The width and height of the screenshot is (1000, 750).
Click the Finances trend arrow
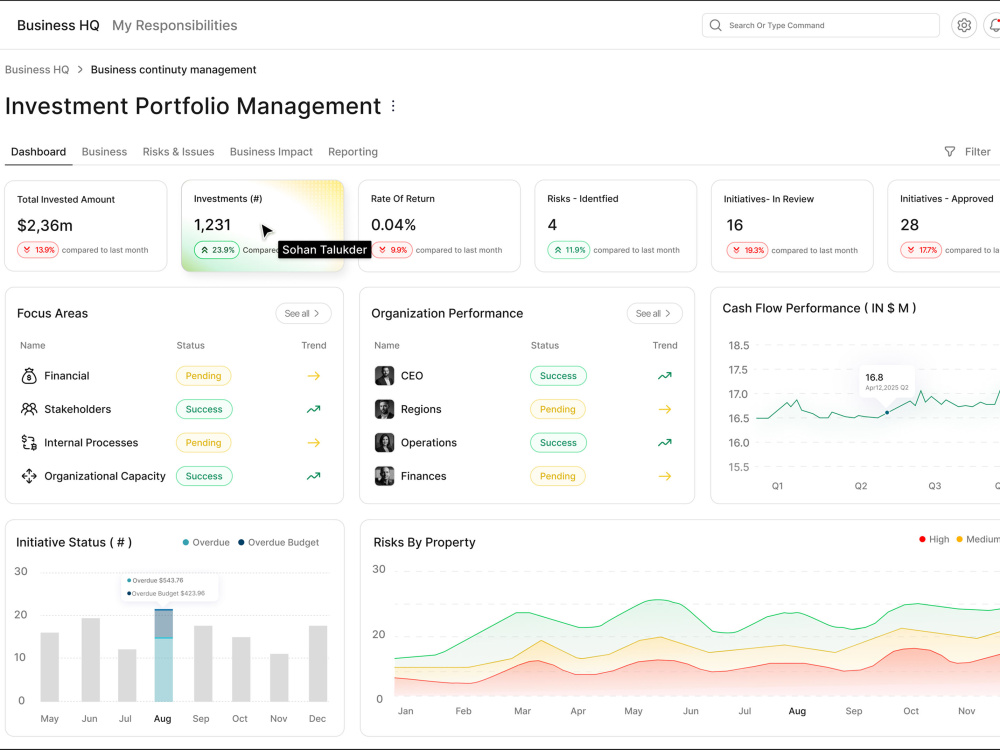tap(665, 476)
